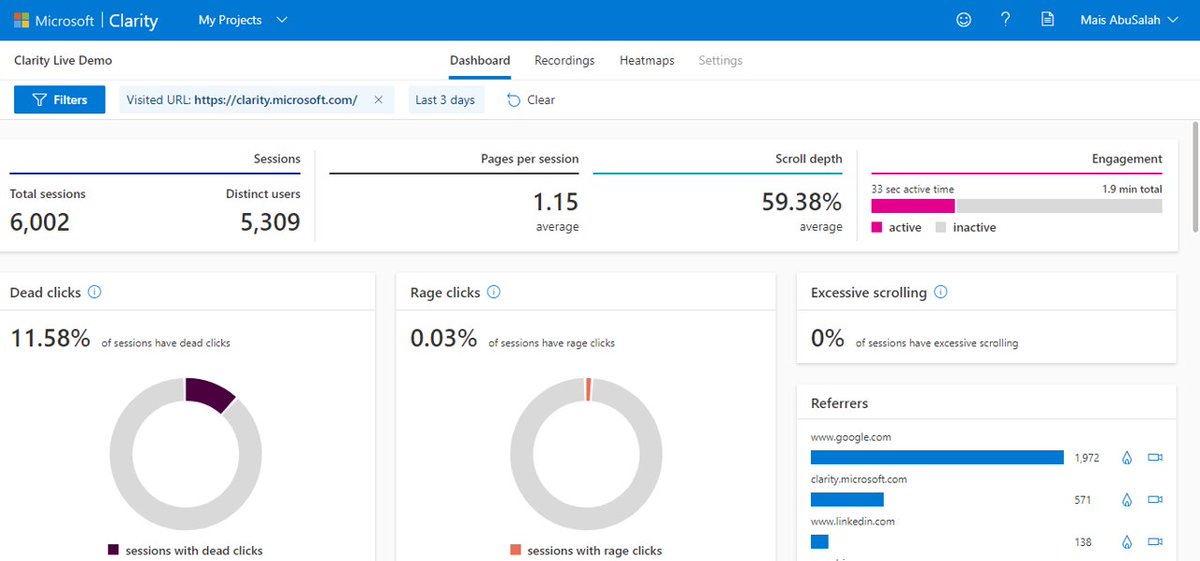Click the Filters button
1200x561 pixels.
click(x=59, y=100)
